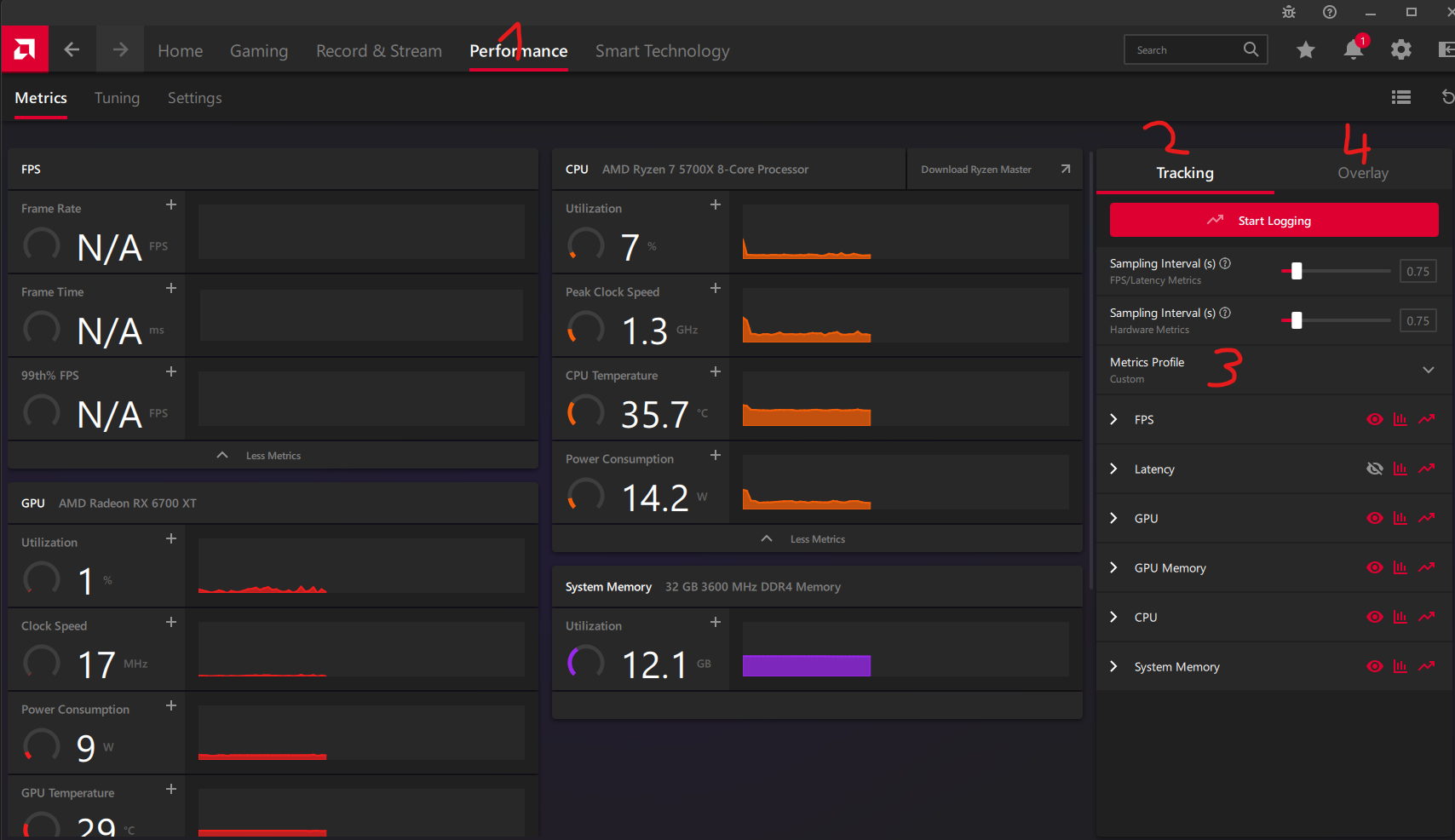Open the Record & Stream tab

point(379,50)
